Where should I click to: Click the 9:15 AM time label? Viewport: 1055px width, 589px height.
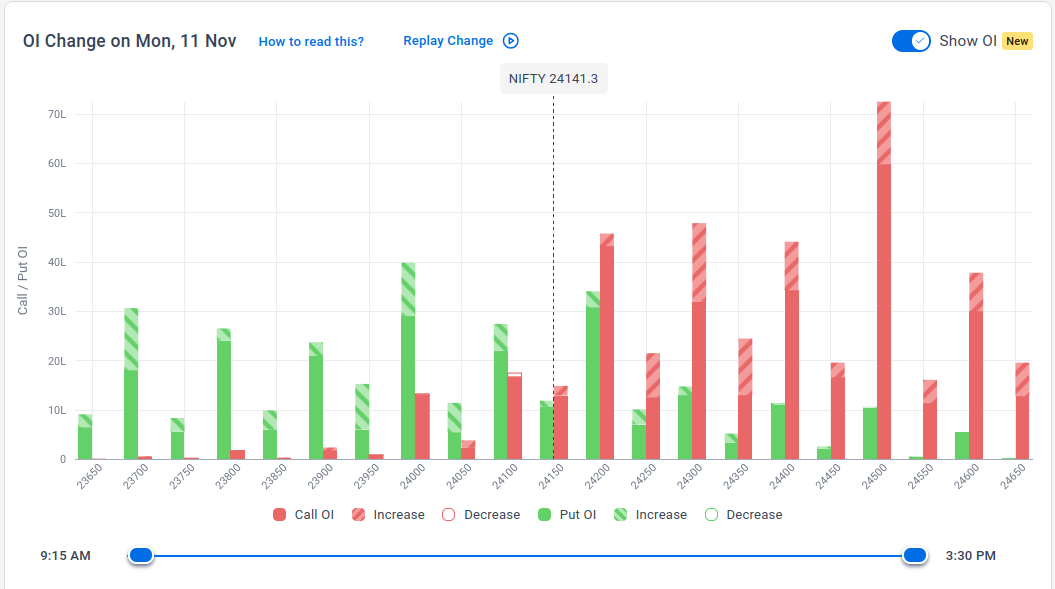pos(65,556)
